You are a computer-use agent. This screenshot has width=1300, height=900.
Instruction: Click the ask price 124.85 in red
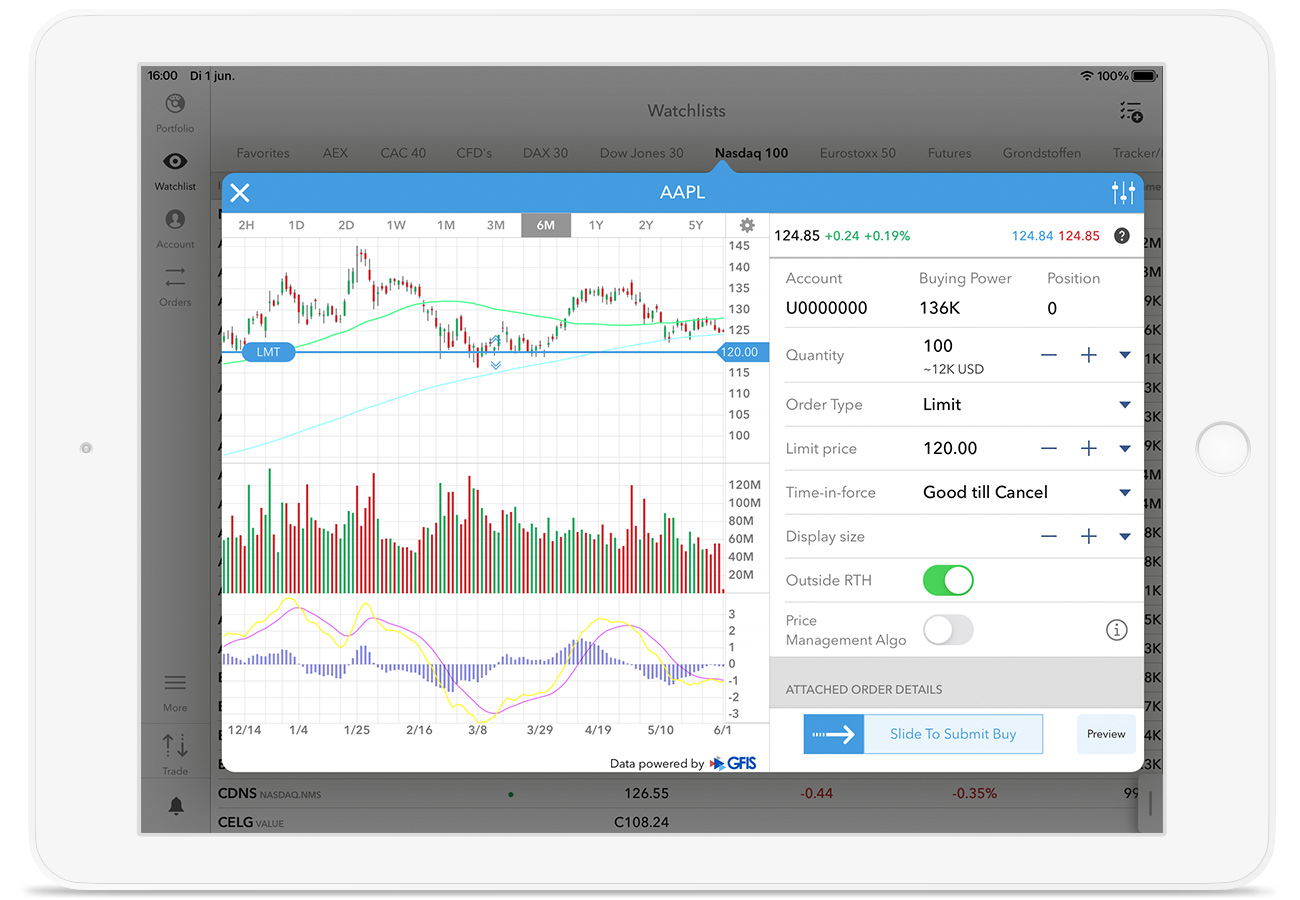click(x=1079, y=236)
